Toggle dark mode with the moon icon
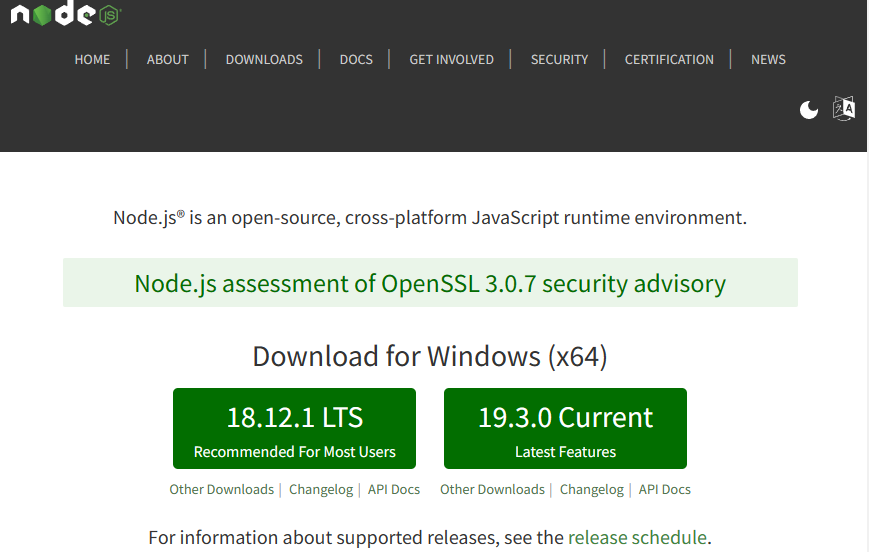Viewport: 869px width, 552px height. coord(809,110)
